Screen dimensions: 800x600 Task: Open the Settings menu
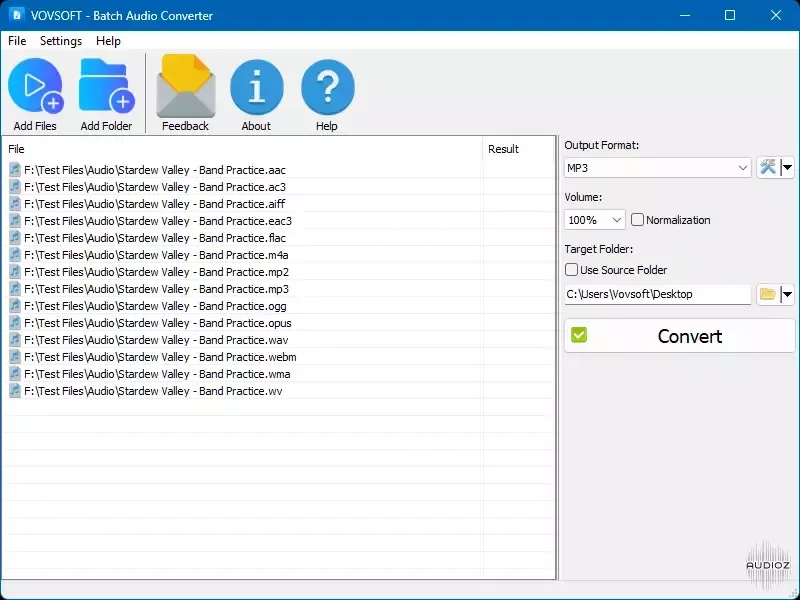click(x=61, y=41)
